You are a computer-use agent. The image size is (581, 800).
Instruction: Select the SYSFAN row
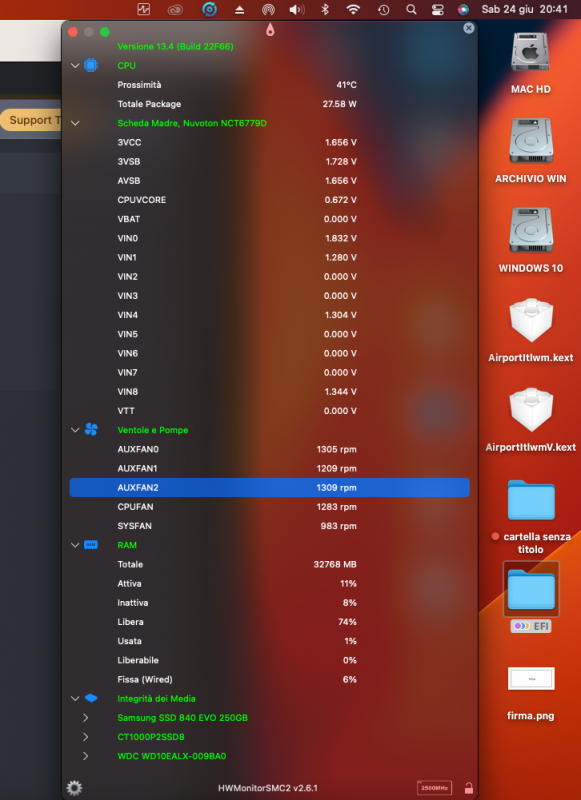[269, 526]
